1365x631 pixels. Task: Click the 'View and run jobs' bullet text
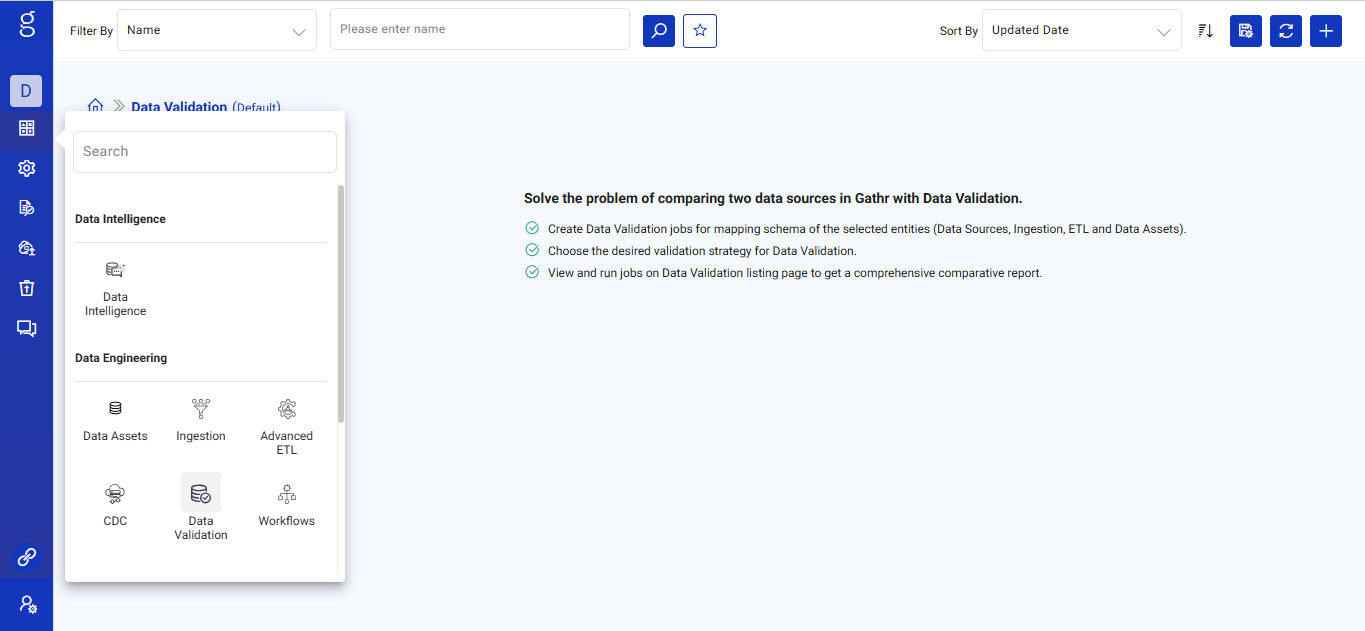coord(795,273)
